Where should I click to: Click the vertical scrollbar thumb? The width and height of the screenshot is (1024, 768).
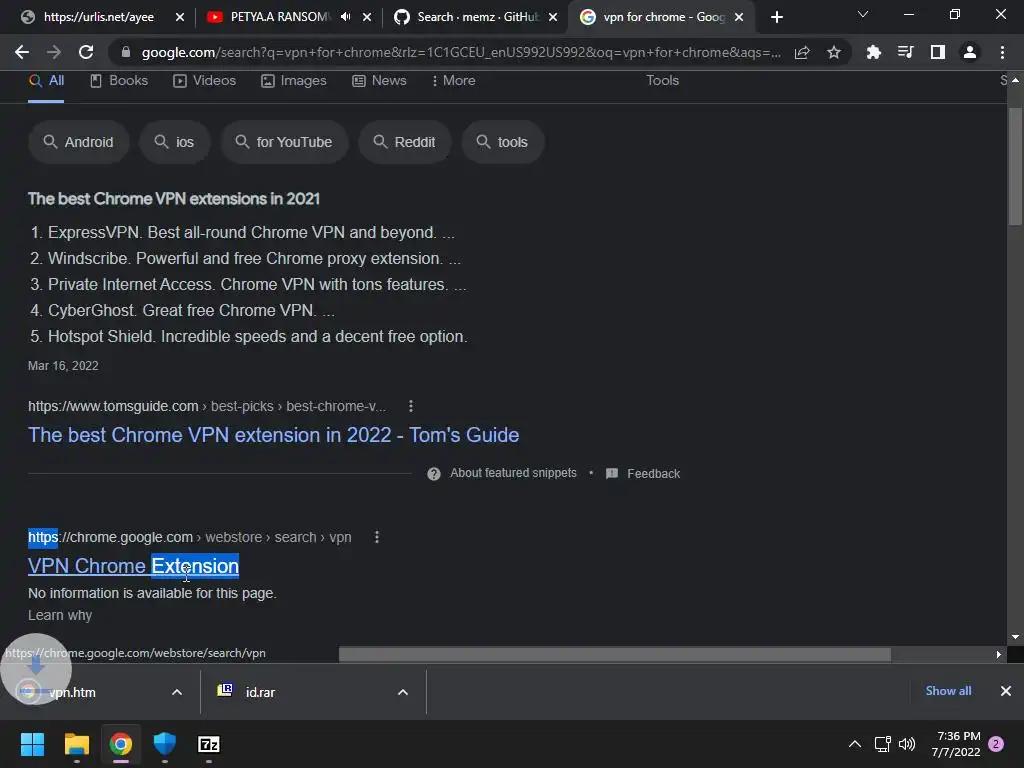coord(1015,167)
